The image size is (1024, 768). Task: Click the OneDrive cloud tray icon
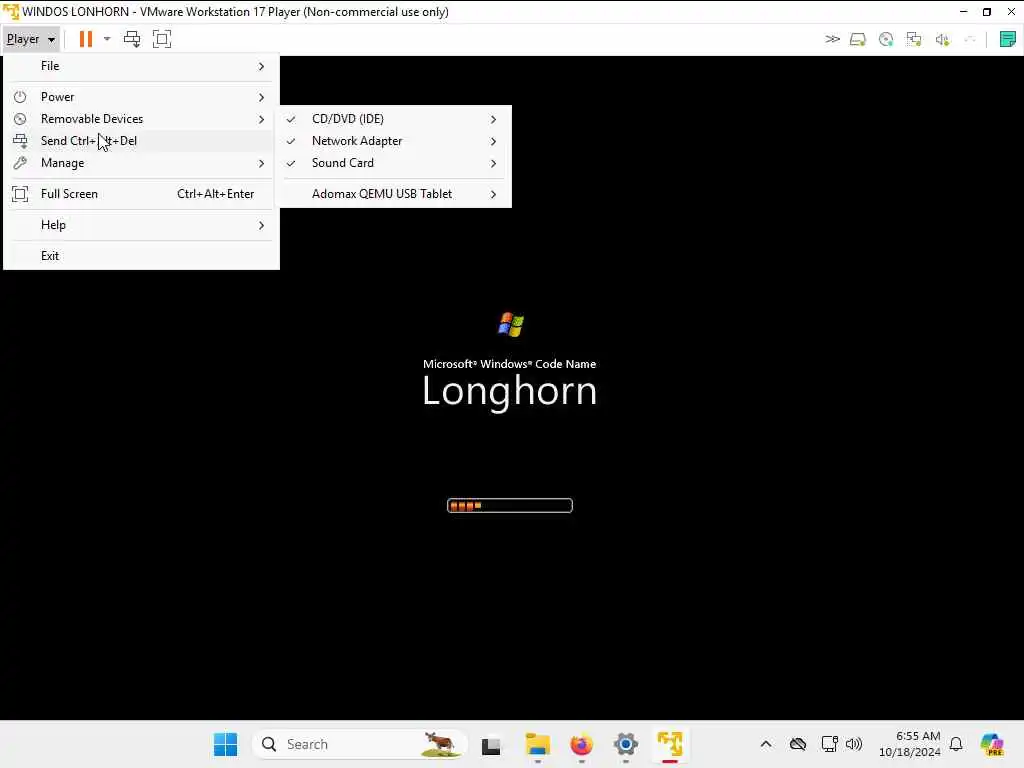[797, 744]
